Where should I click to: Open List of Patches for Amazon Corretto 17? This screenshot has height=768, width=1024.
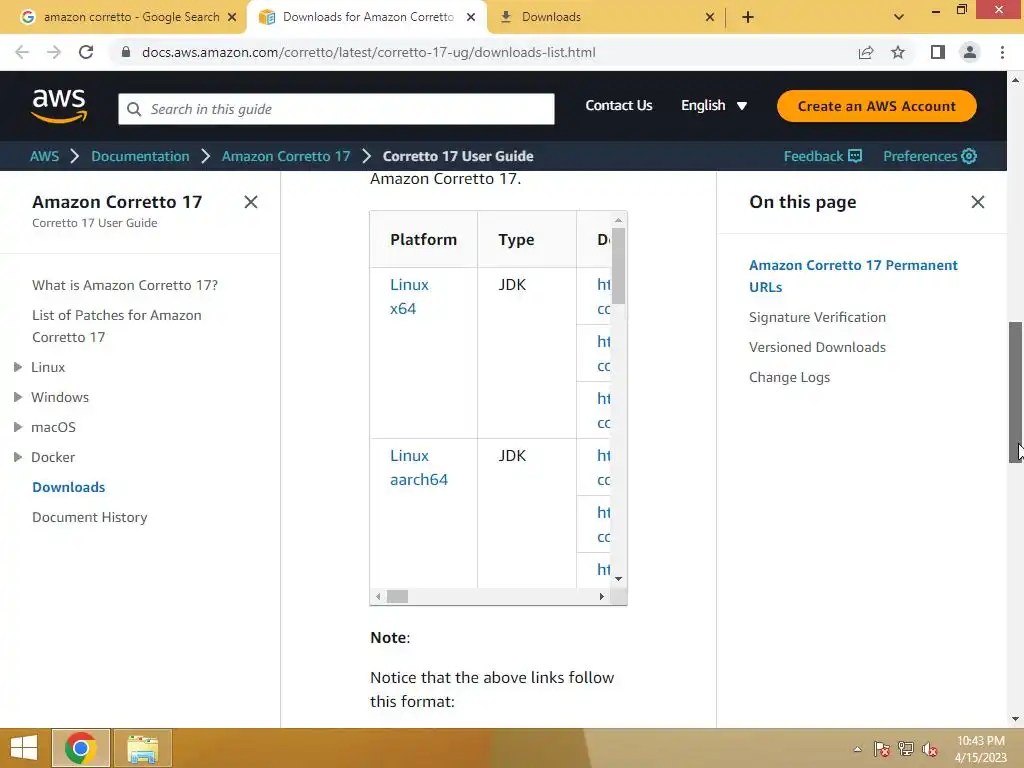click(x=117, y=326)
